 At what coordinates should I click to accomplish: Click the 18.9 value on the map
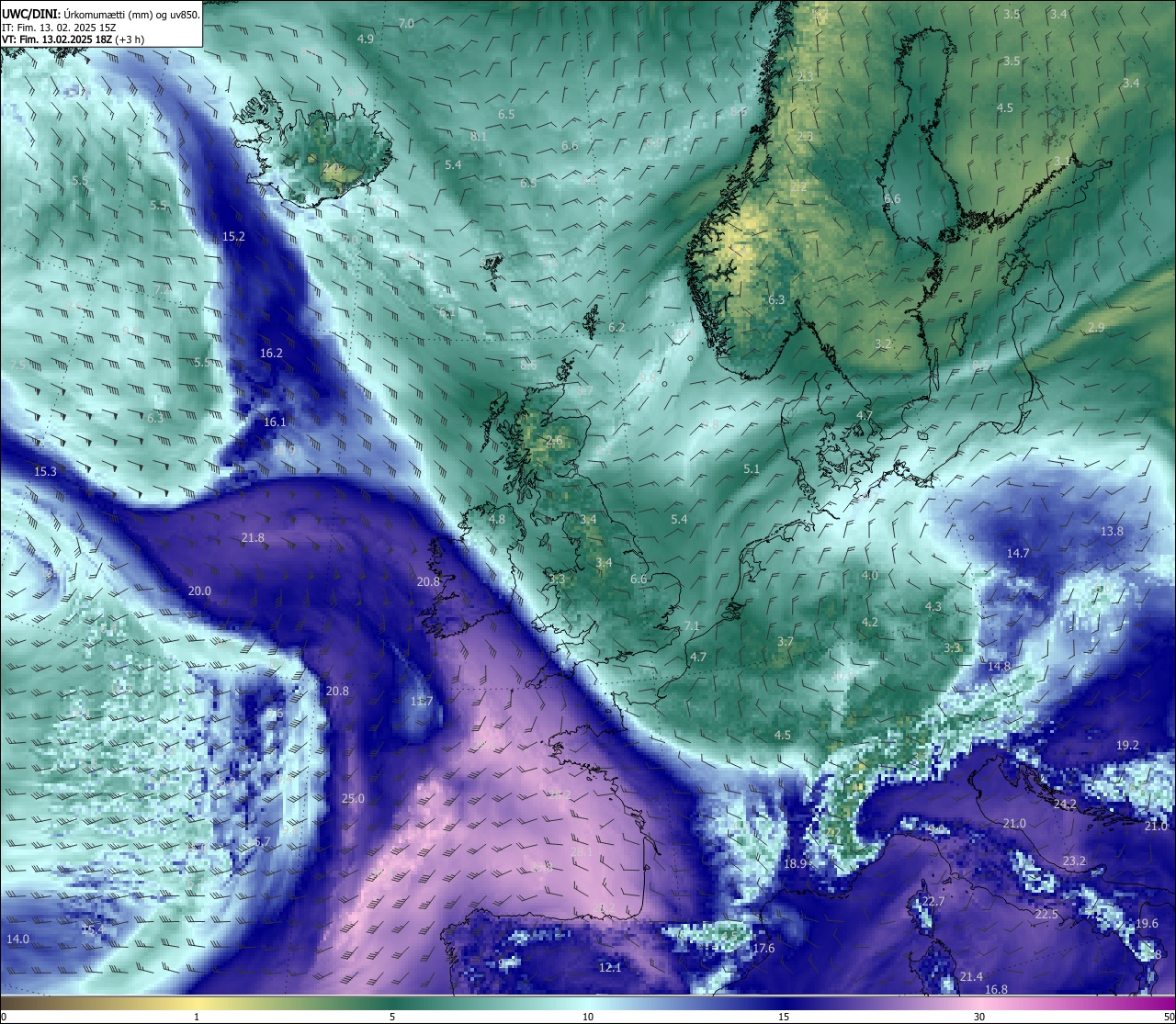(x=795, y=863)
